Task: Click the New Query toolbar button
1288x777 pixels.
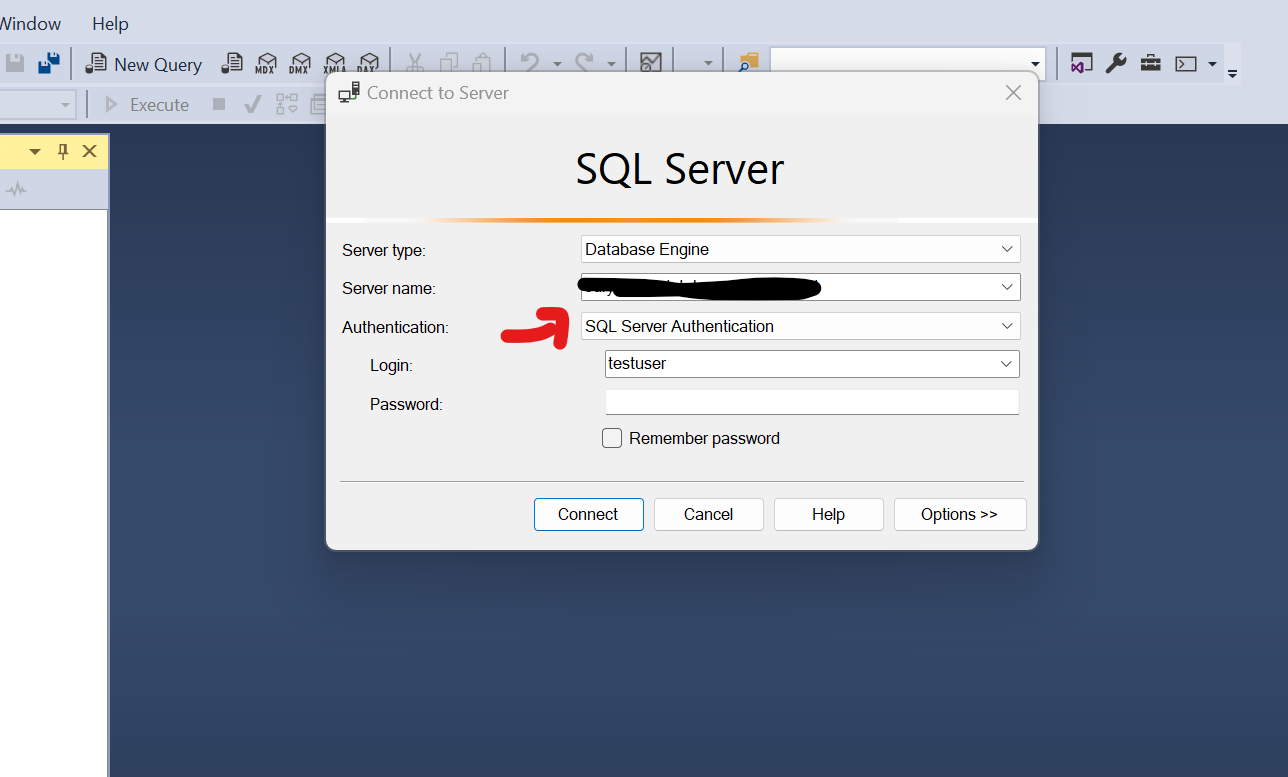Action: [144, 64]
